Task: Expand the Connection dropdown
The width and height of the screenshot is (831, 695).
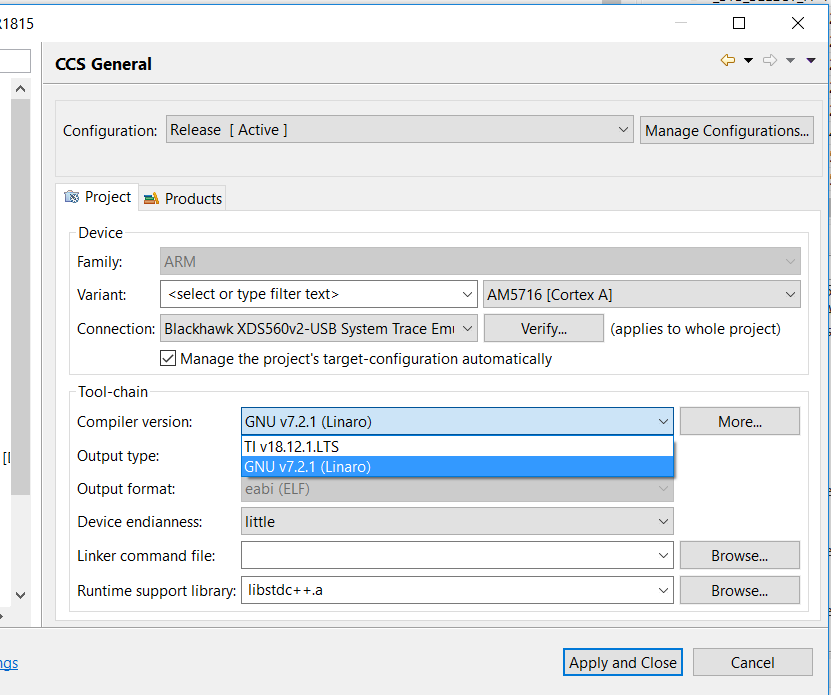Action: click(467, 328)
